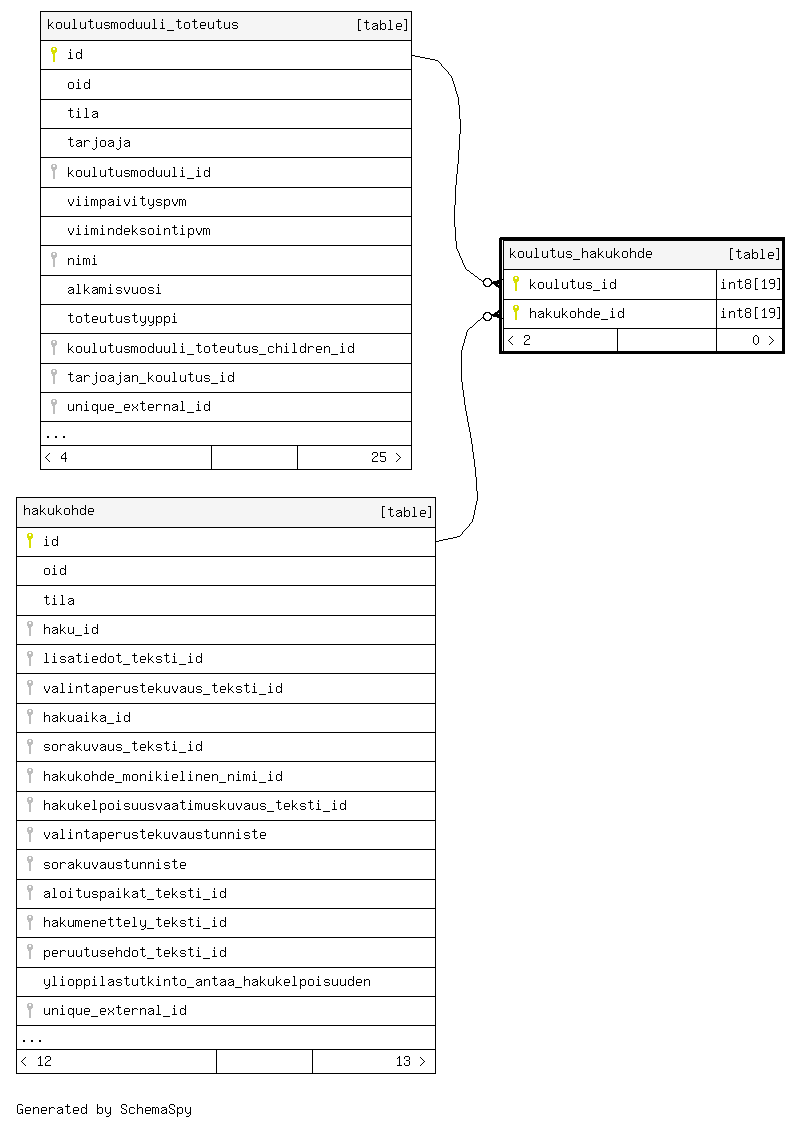801x1128 pixels.
Task: Select the tila column in hakukohde table
Action: pyautogui.click(x=59, y=600)
